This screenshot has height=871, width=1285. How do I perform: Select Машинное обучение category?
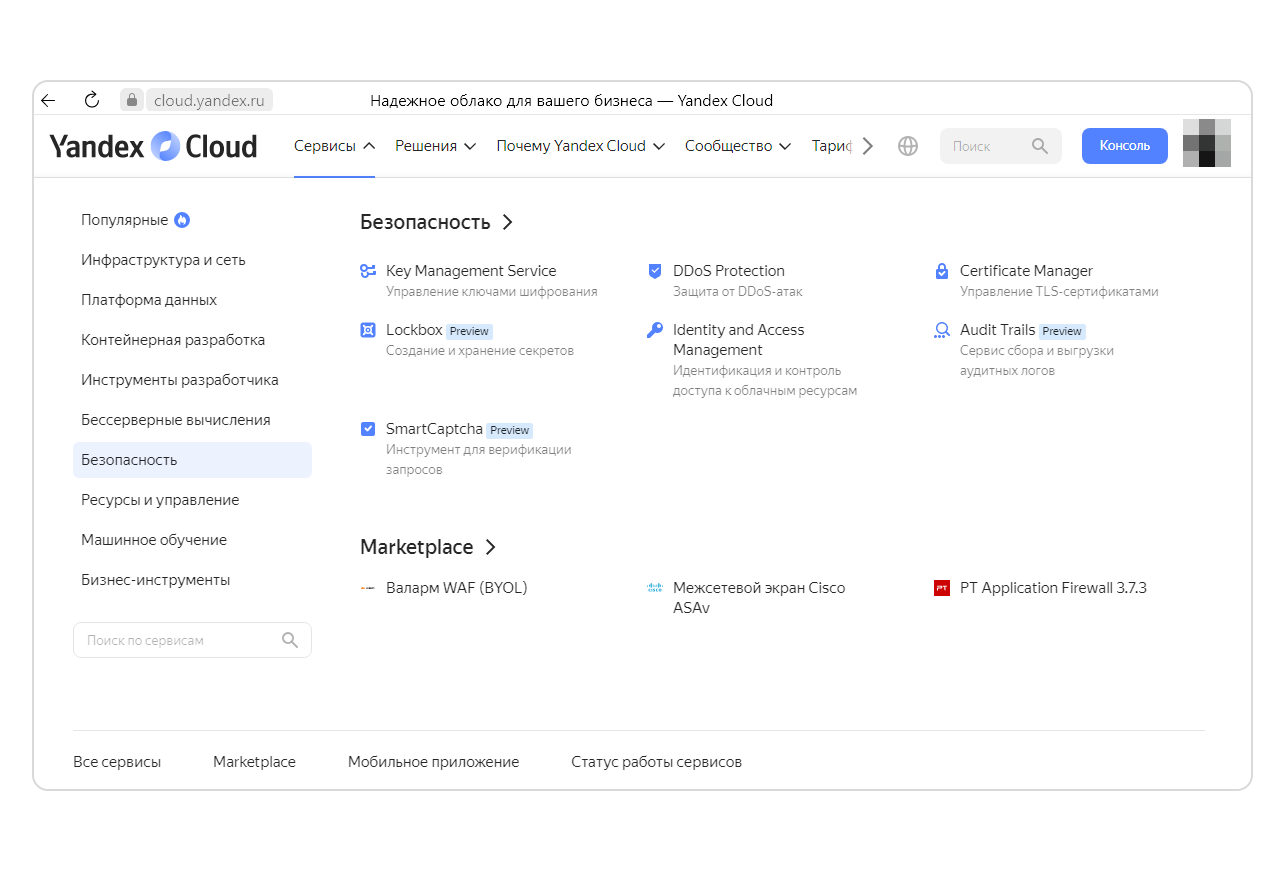(192, 540)
